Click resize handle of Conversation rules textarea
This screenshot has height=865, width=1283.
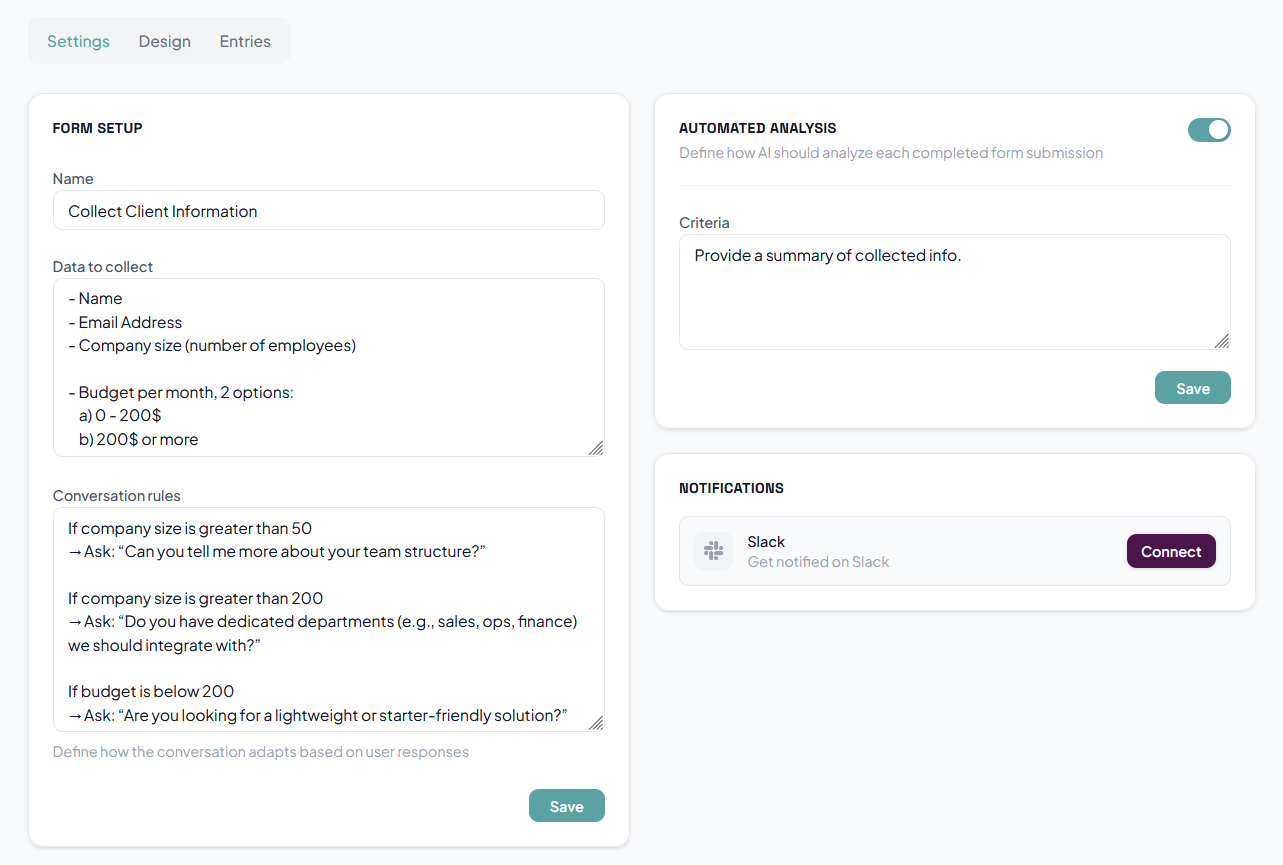[596, 723]
